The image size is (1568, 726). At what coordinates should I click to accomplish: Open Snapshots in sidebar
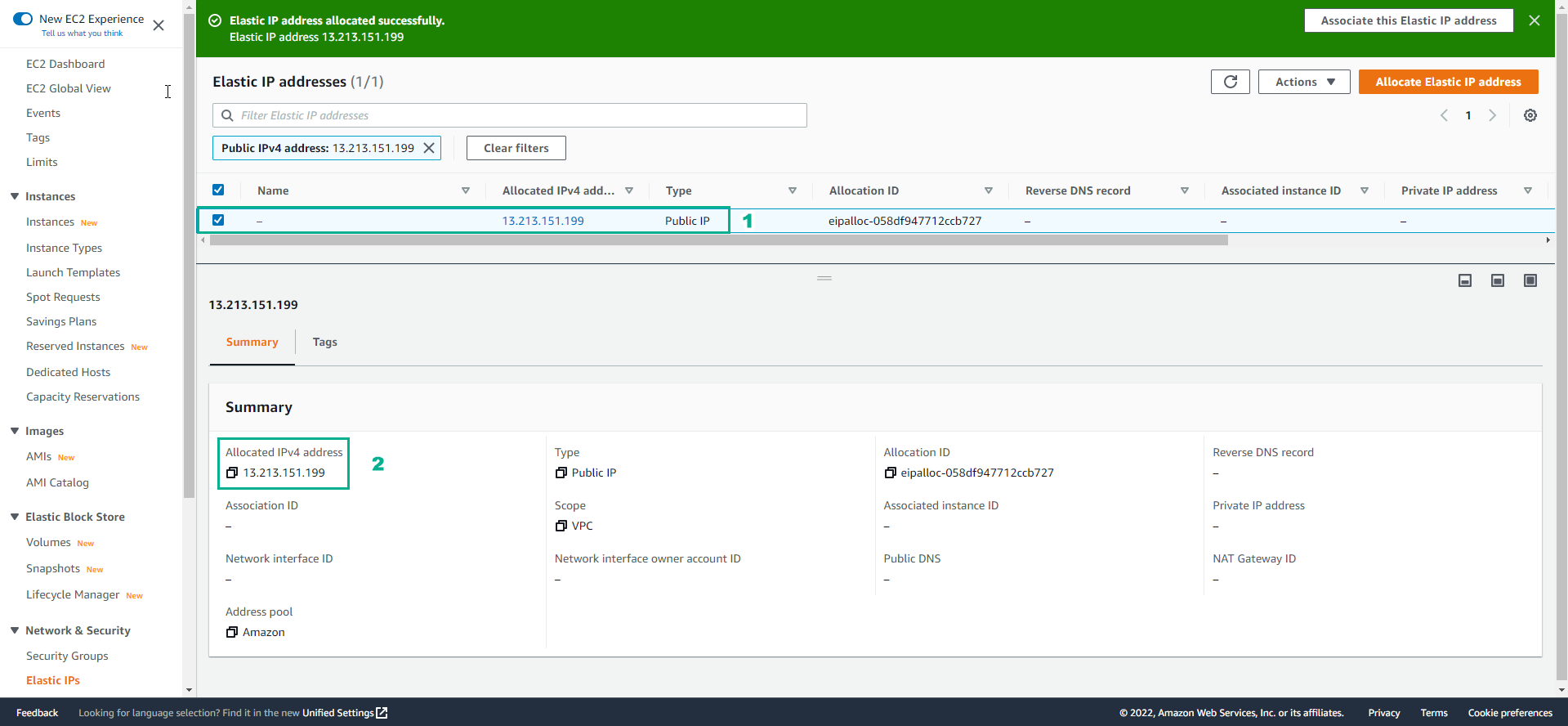[x=53, y=568]
